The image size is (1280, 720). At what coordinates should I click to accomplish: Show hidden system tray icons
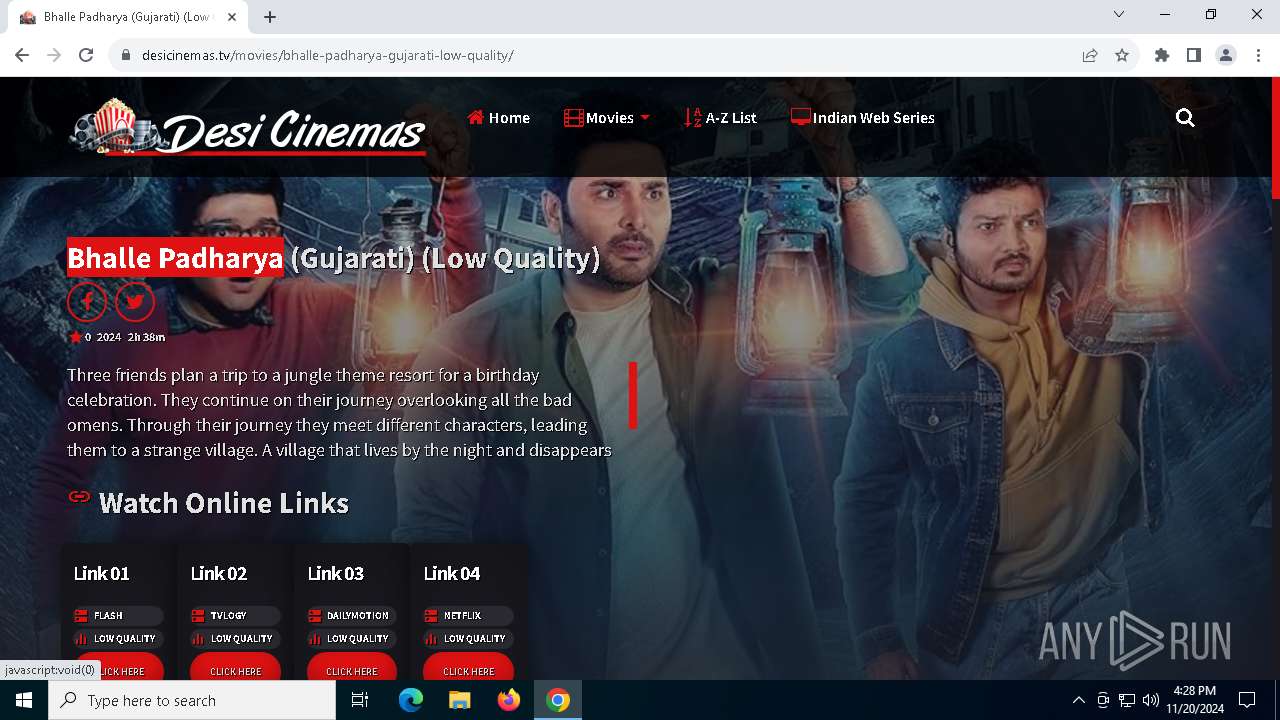pos(1078,700)
